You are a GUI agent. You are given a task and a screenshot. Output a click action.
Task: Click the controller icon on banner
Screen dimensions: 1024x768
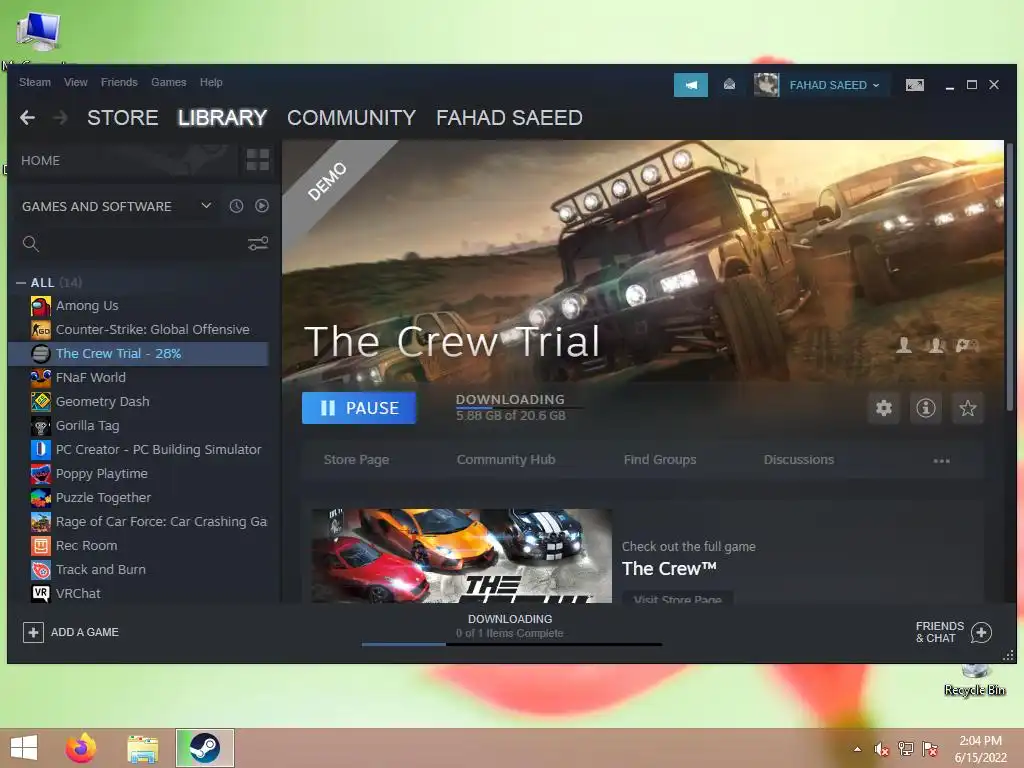[967, 345]
